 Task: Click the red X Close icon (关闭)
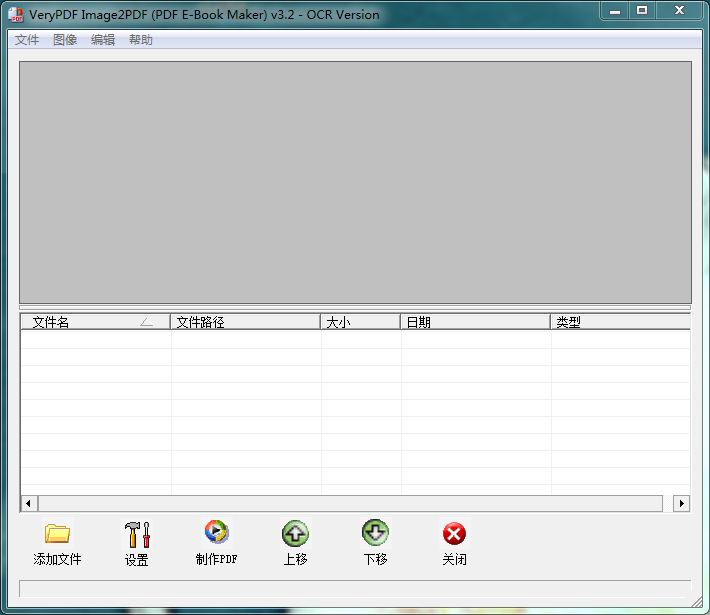(454, 533)
